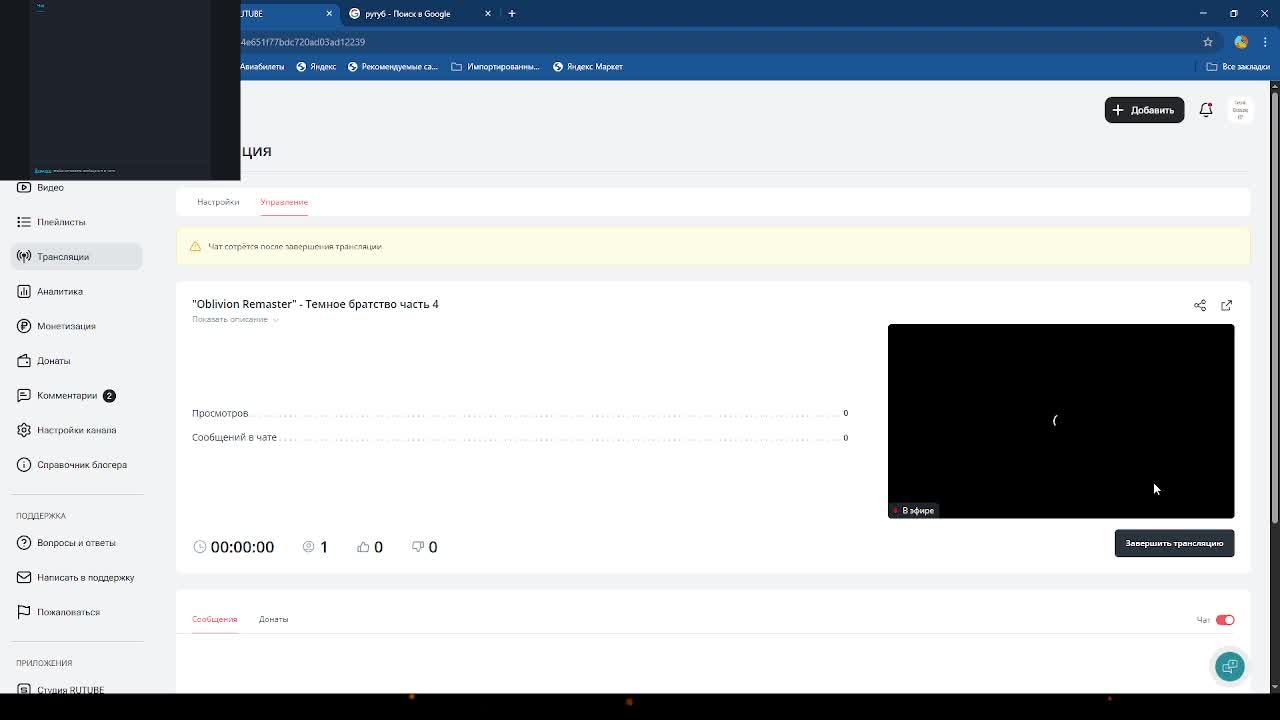Click the Добавить button

click(x=1144, y=110)
